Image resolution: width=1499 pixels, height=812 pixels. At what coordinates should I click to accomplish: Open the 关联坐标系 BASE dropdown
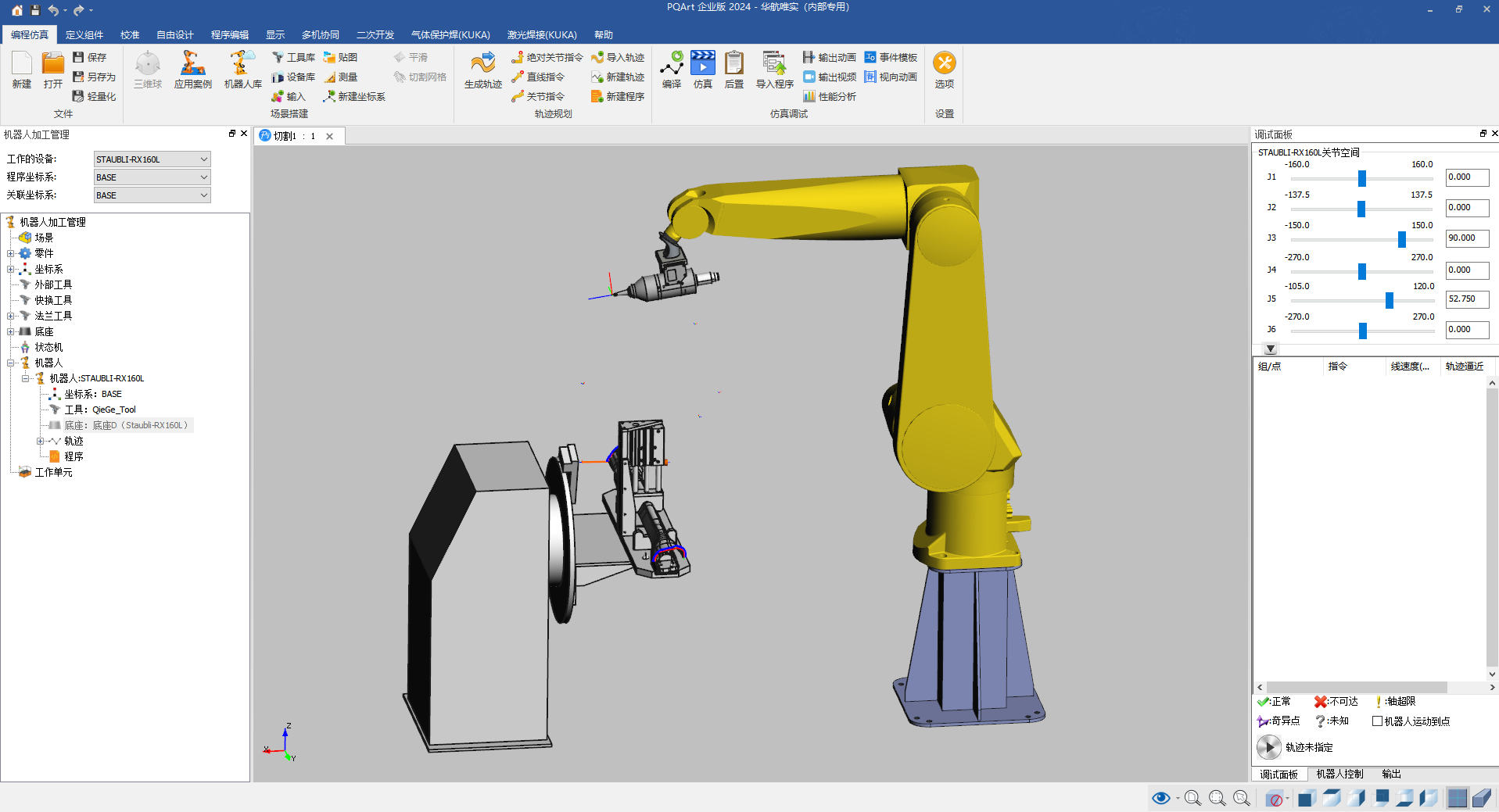point(152,195)
